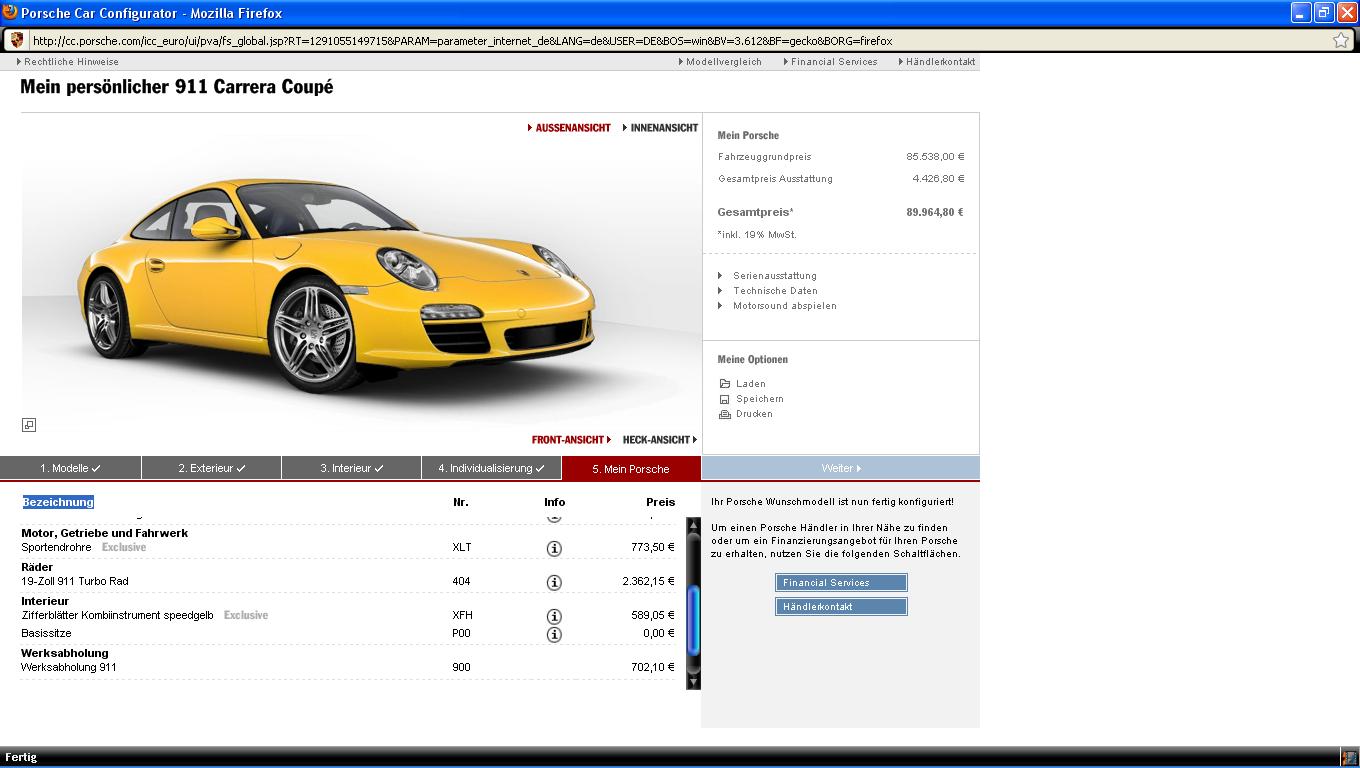1360x768 pixels.
Task: Click the Bezeichnung column header
Action: click(x=58, y=502)
